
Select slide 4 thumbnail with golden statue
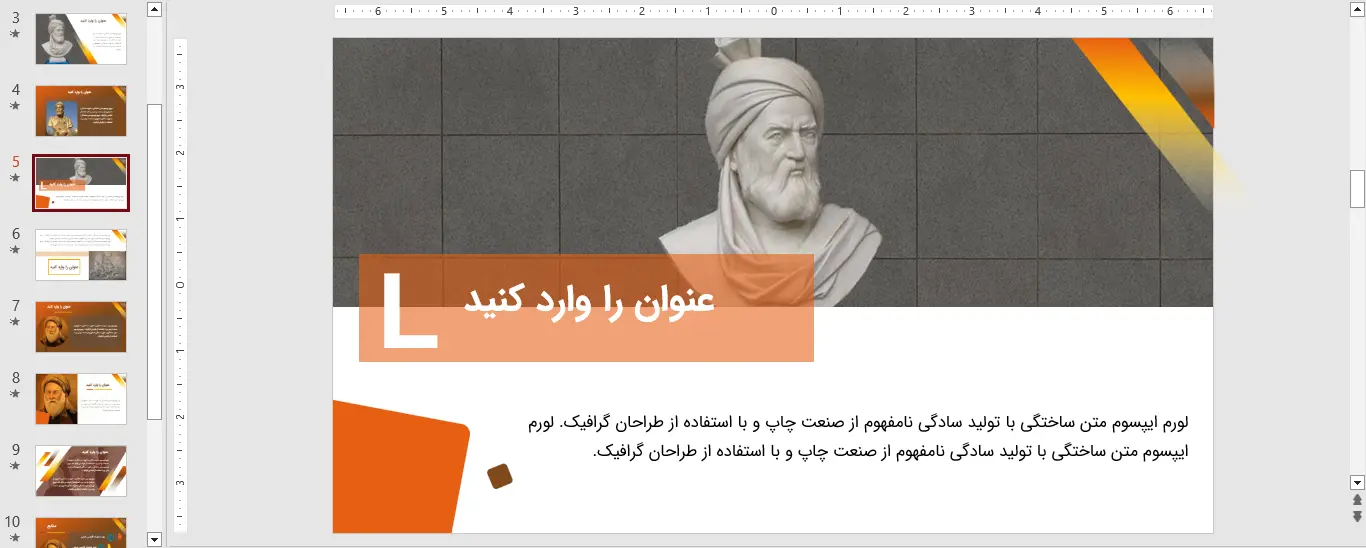pos(81,111)
